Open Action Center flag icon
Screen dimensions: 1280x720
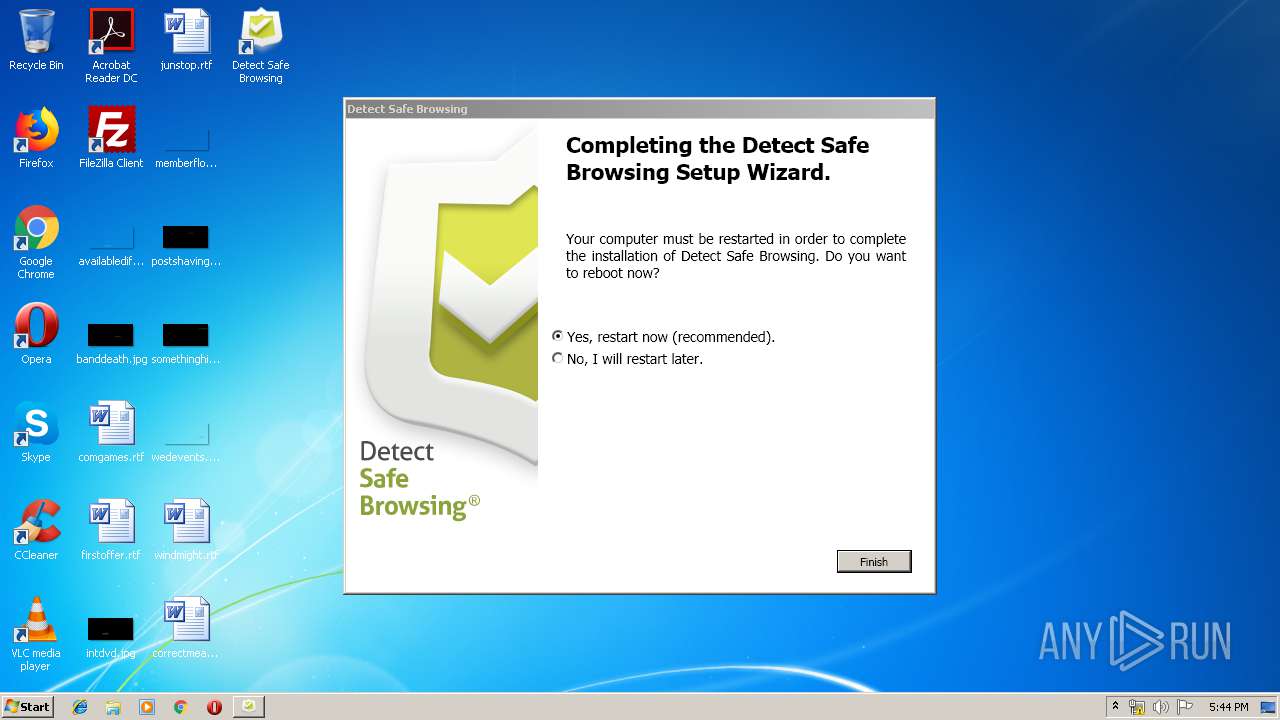pyautogui.click(x=1185, y=707)
